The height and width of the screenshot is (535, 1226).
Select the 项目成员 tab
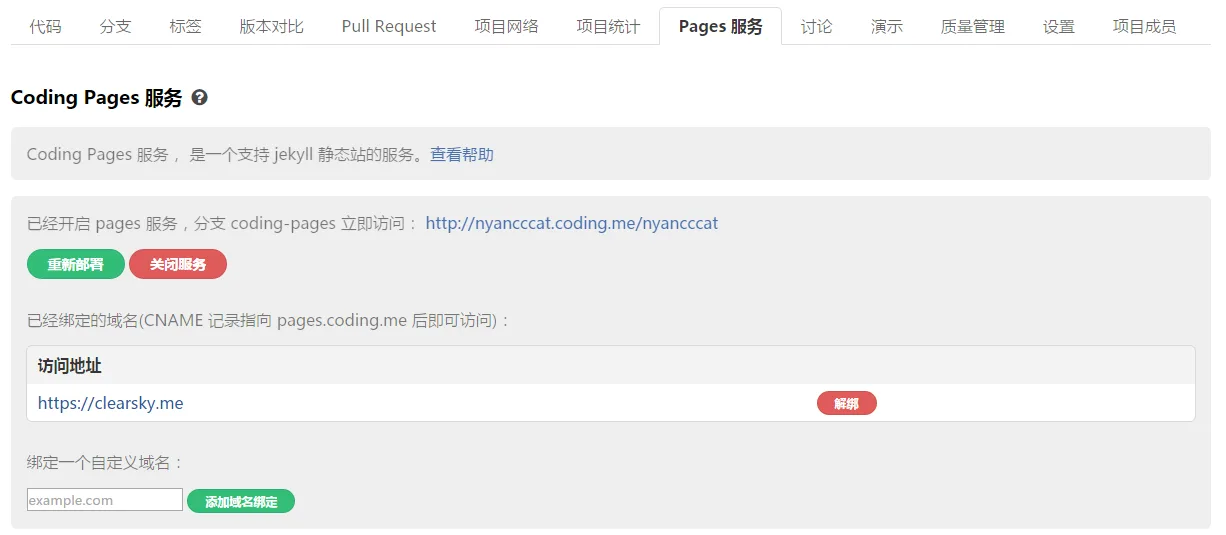[1144, 26]
